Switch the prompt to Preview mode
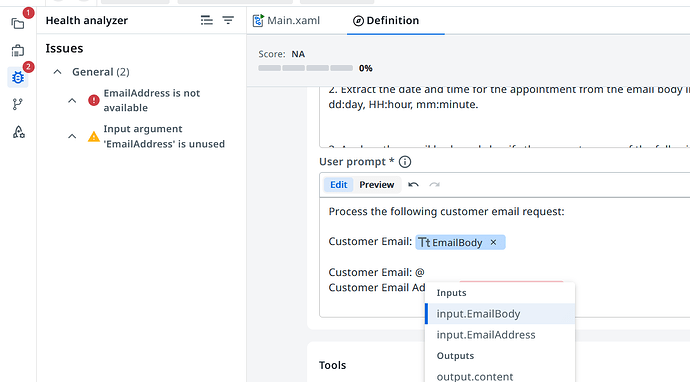The width and height of the screenshot is (690, 382). coord(377,185)
